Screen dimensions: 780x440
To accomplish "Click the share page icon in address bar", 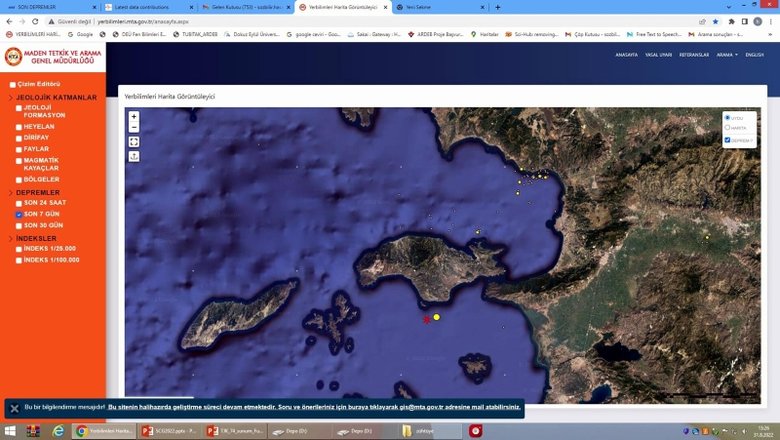I will (x=702, y=21).
